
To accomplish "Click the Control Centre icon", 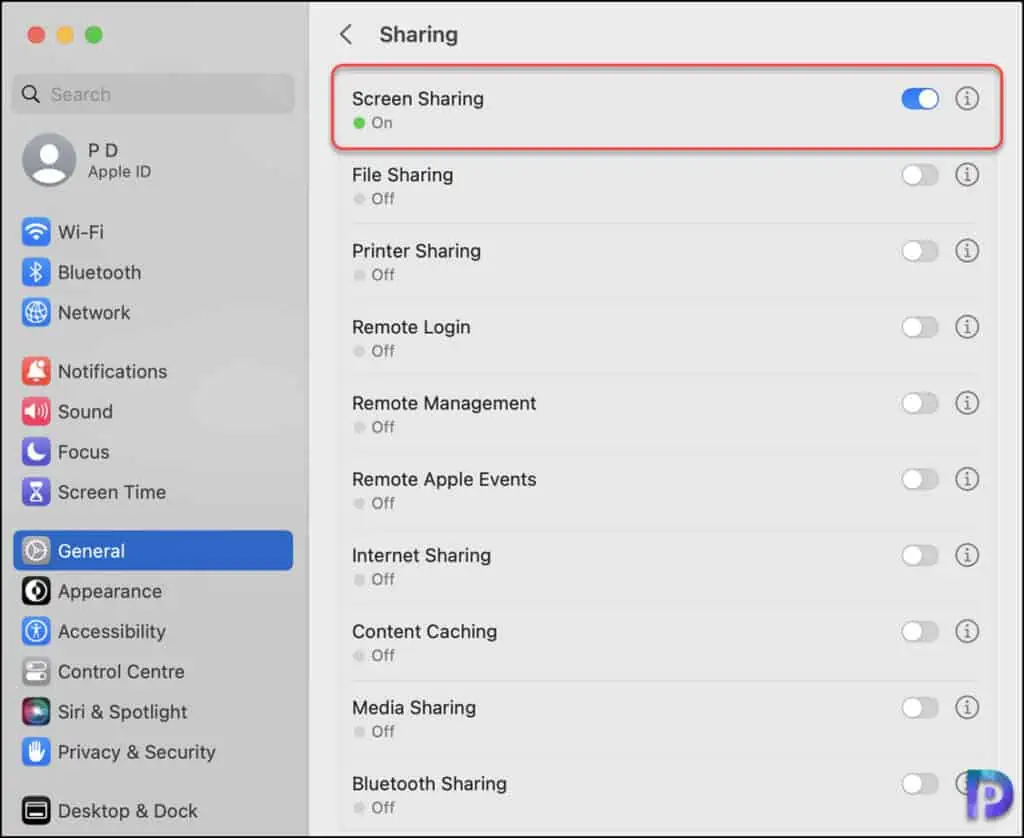I will coord(36,671).
